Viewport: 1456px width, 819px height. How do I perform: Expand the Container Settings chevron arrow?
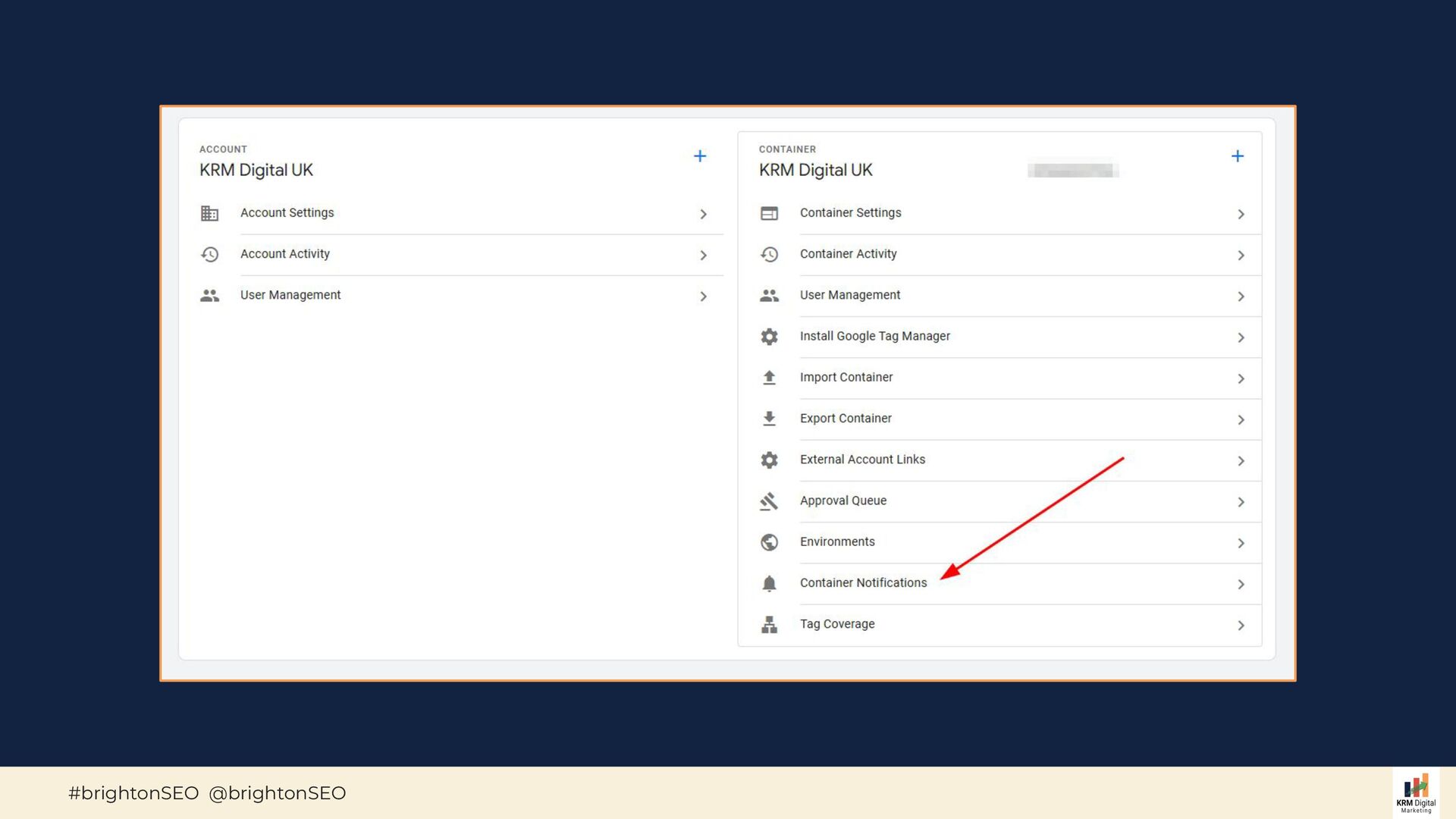pos(1241,215)
